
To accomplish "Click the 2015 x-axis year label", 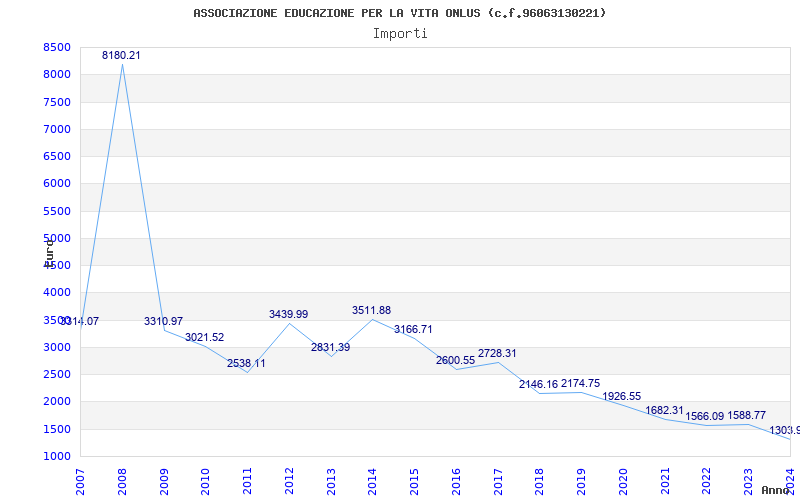I will pos(414,482).
